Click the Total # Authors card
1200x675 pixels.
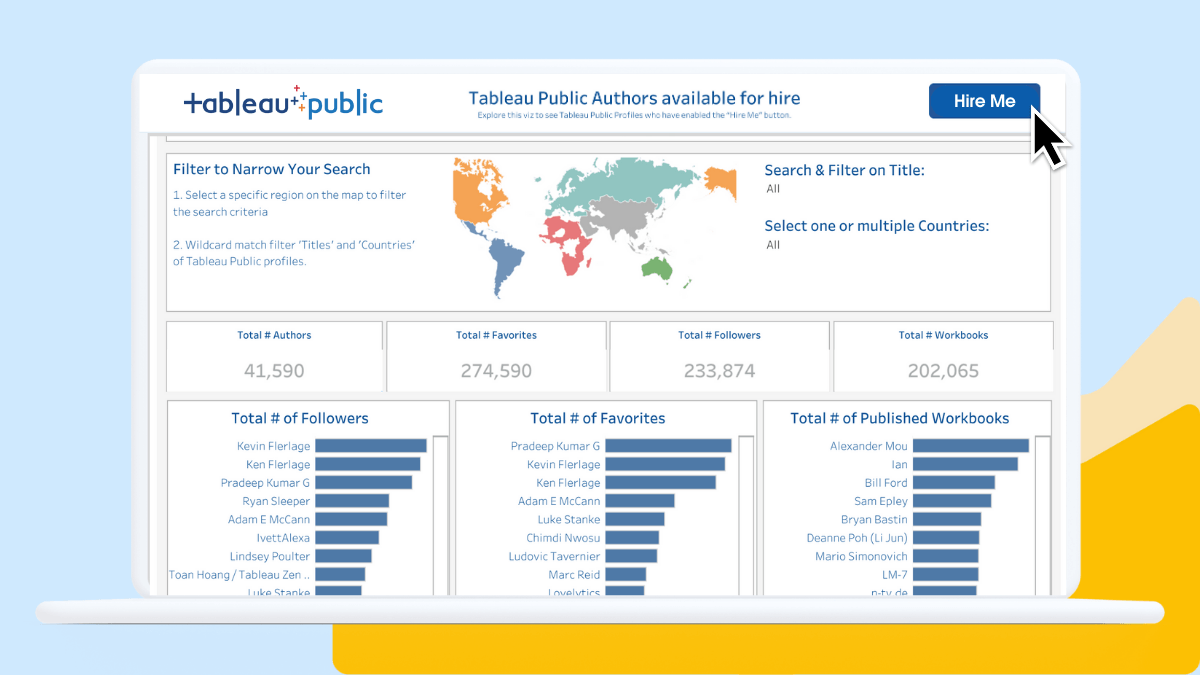(274, 356)
